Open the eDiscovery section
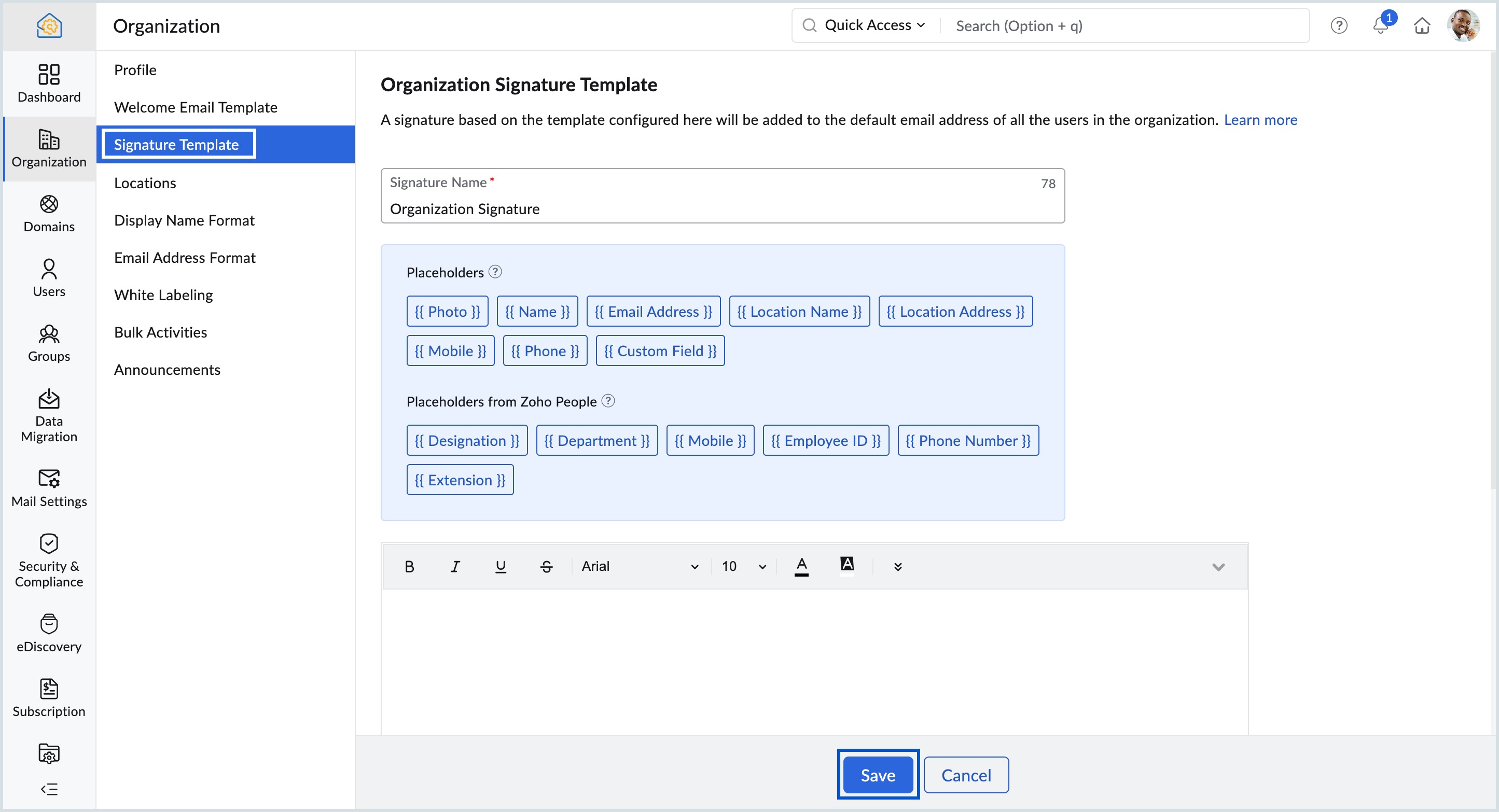The height and width of the screenshot is (812, 1499). pos(49,633)
